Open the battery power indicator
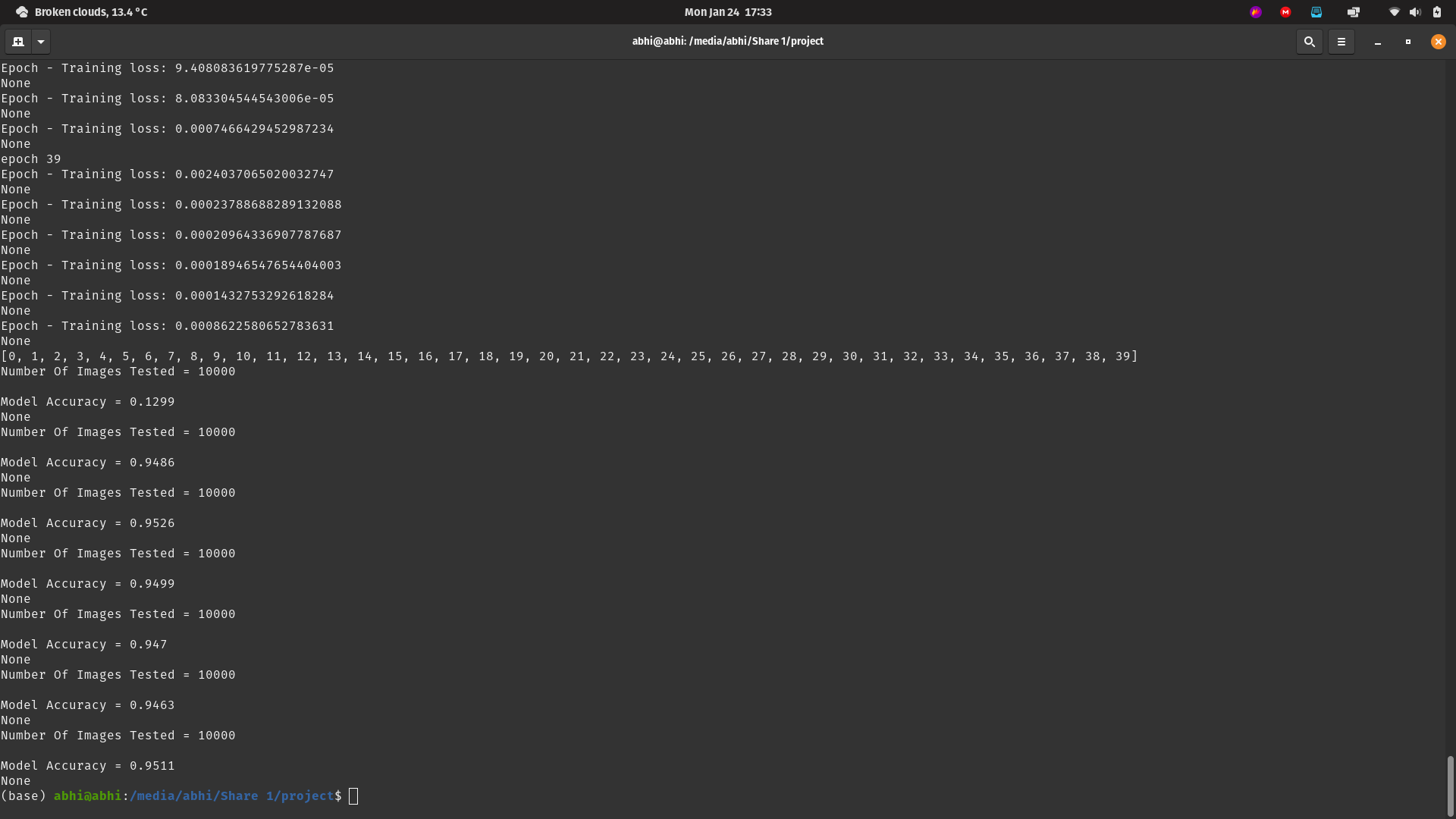The height and width of the screenshot is (819, 1456). click(1436, 12)
